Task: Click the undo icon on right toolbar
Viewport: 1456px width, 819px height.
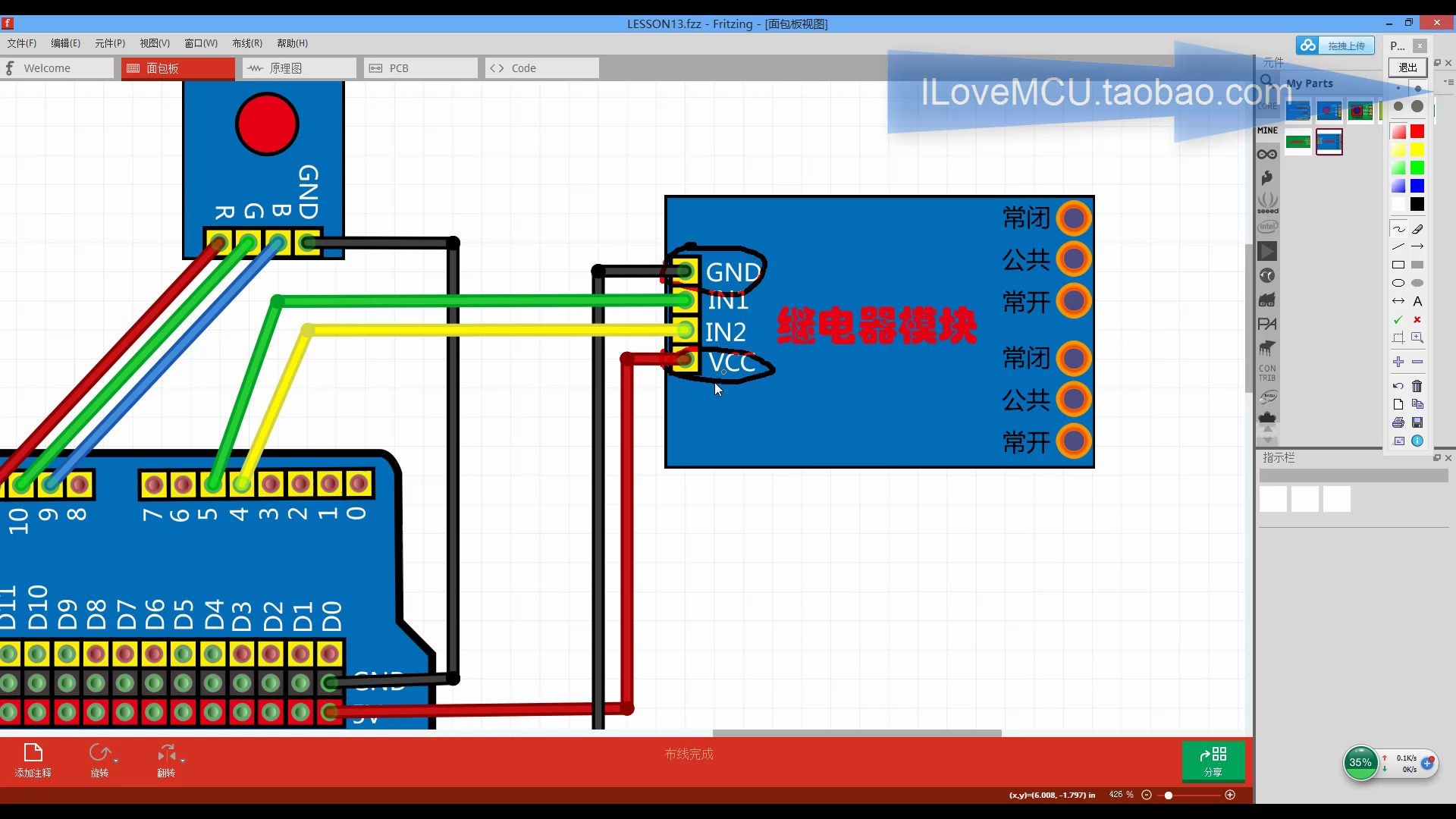Action: 1398,386
